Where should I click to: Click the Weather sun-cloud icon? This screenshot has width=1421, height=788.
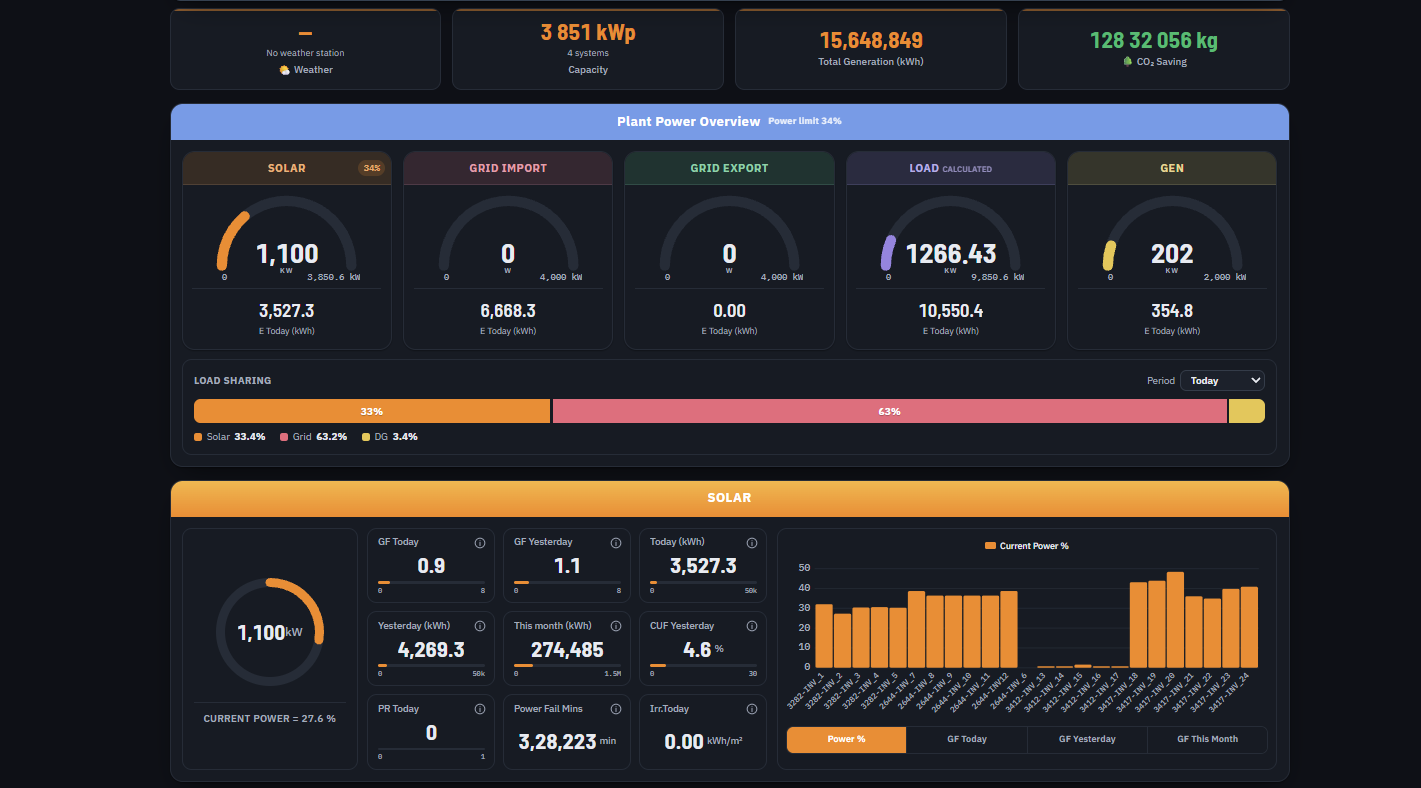(285, 70)
